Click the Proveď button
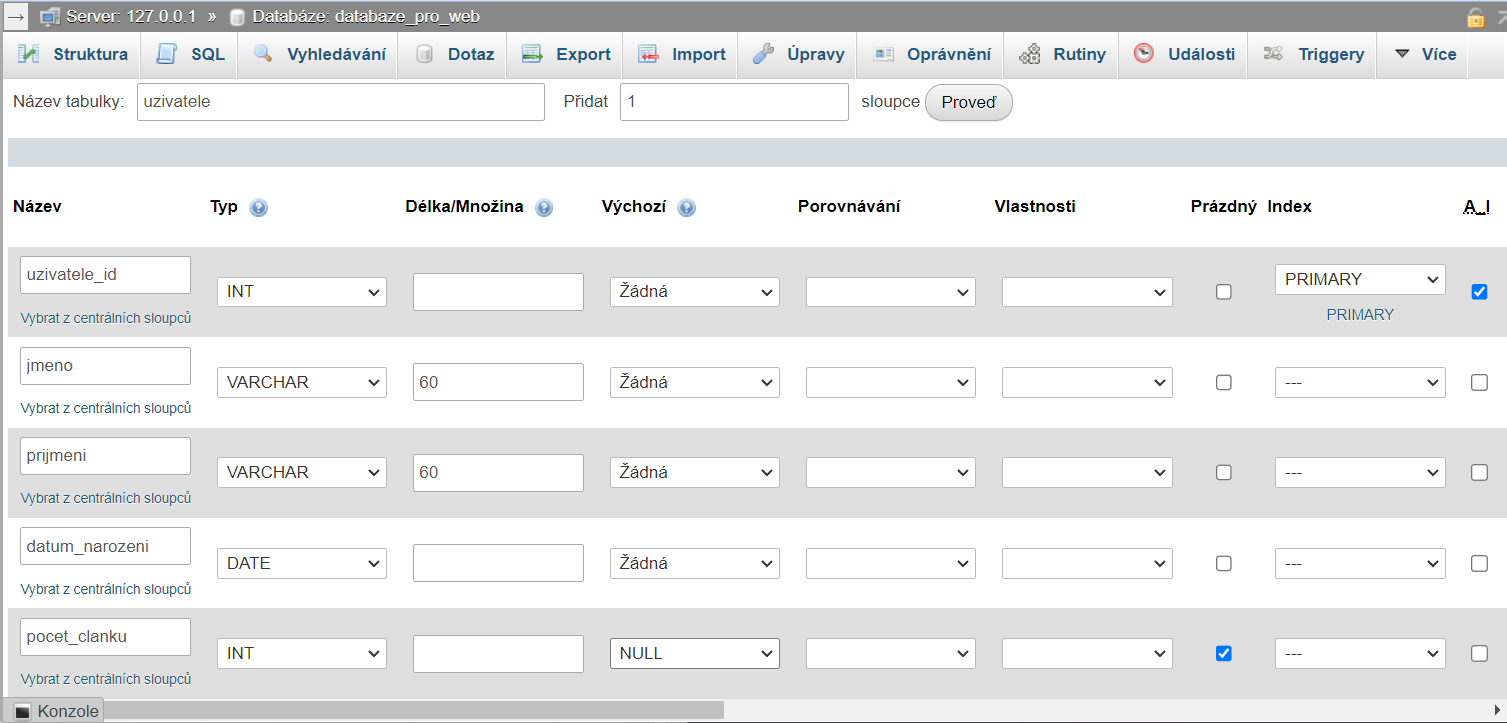 pos(968,102)
